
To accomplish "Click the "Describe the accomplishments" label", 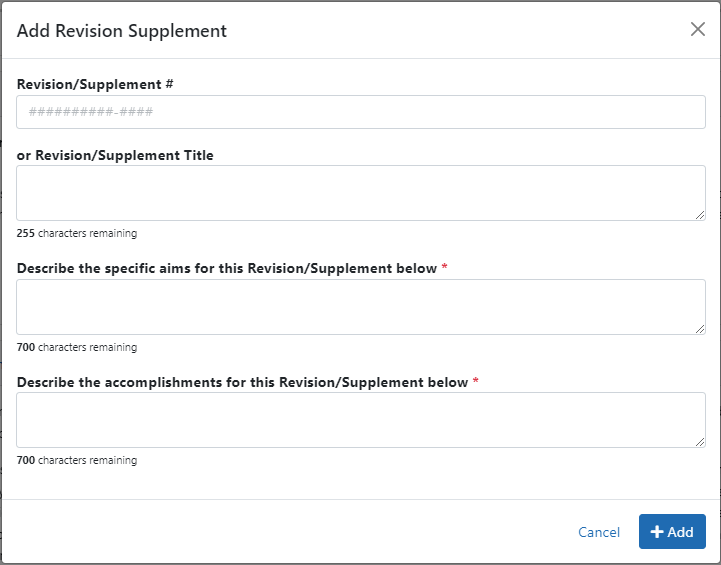I will 242,382.
